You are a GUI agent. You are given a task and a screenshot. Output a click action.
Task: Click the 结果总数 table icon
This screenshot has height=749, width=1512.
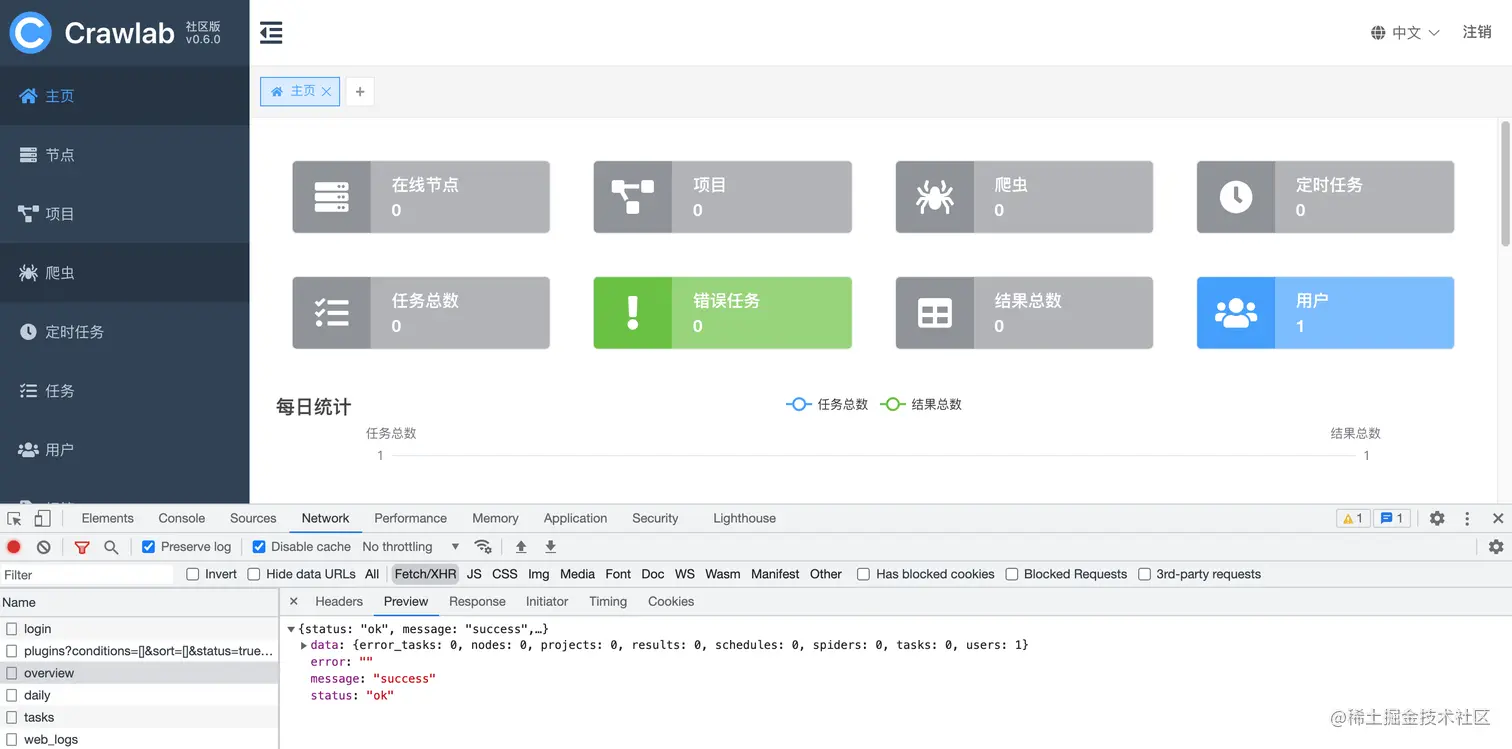point(935,313)
